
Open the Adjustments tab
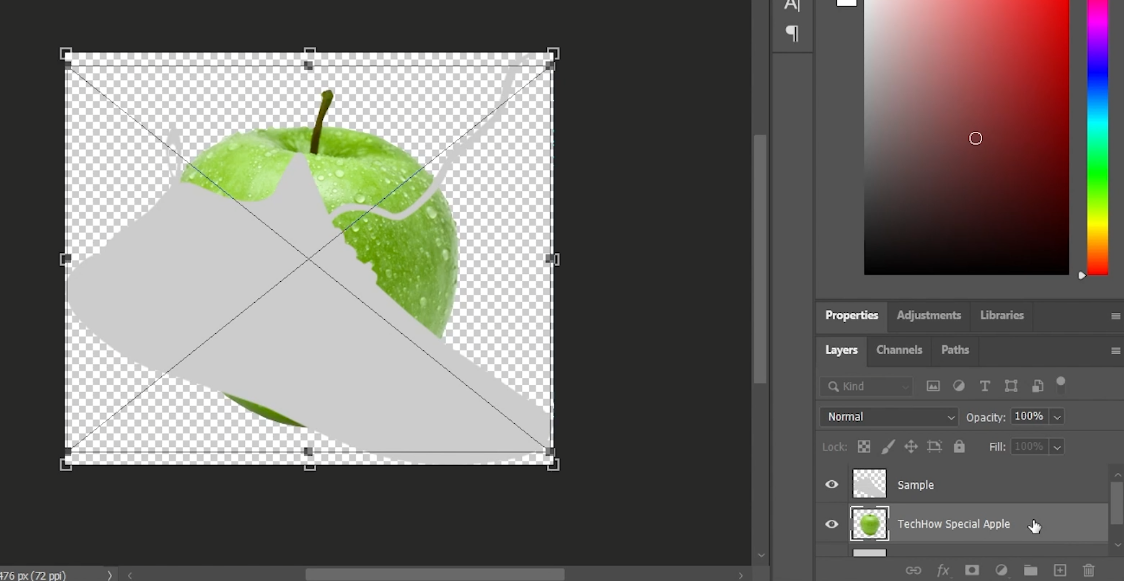(x=928, y=315)
